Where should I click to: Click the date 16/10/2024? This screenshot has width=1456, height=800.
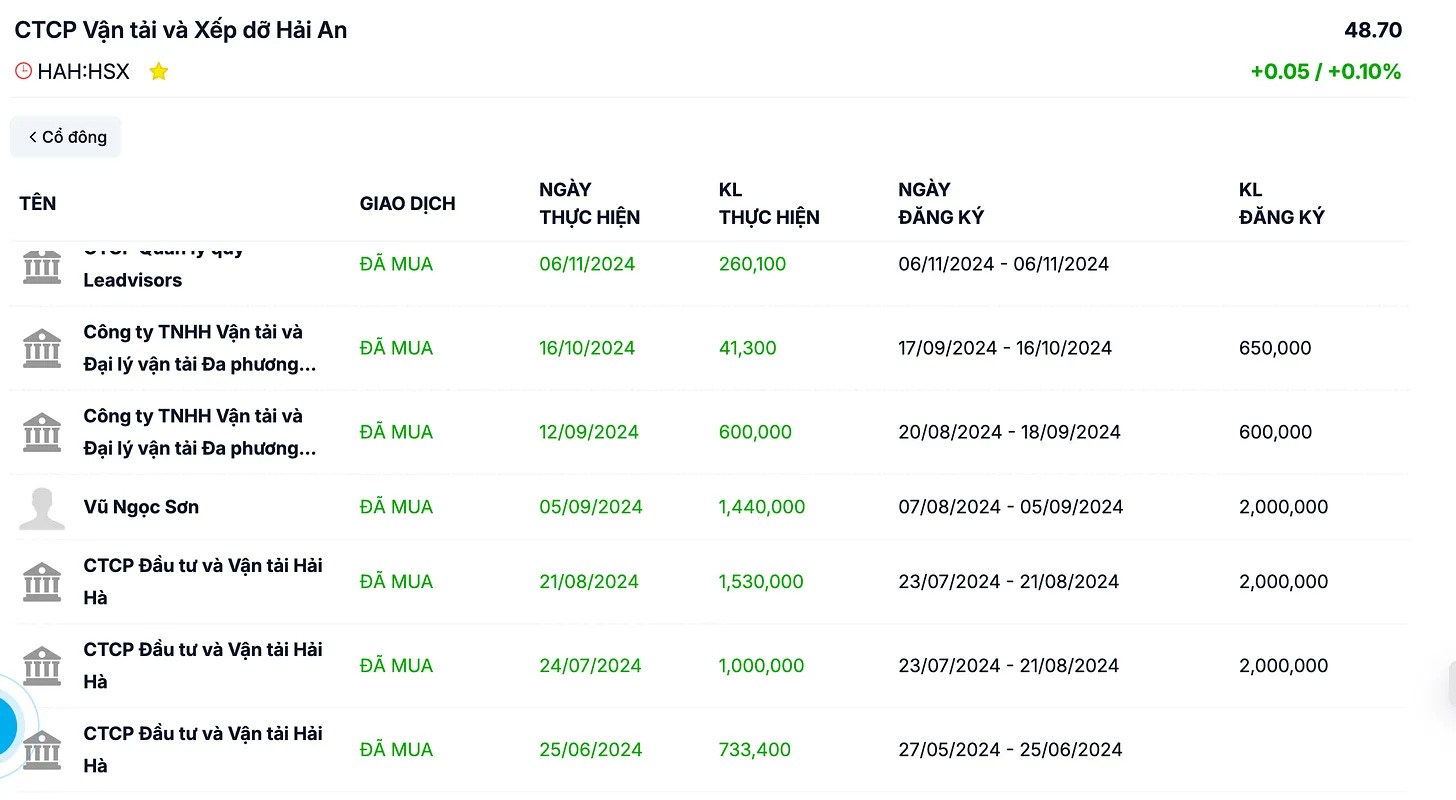(587, 348)
